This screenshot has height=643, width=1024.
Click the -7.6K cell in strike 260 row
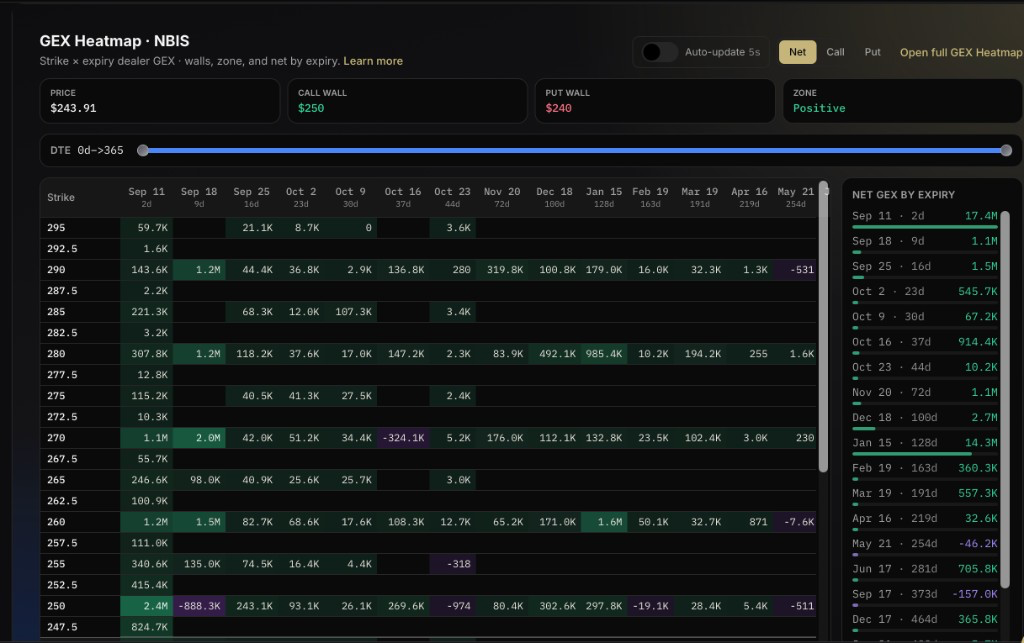coord(795,522)
